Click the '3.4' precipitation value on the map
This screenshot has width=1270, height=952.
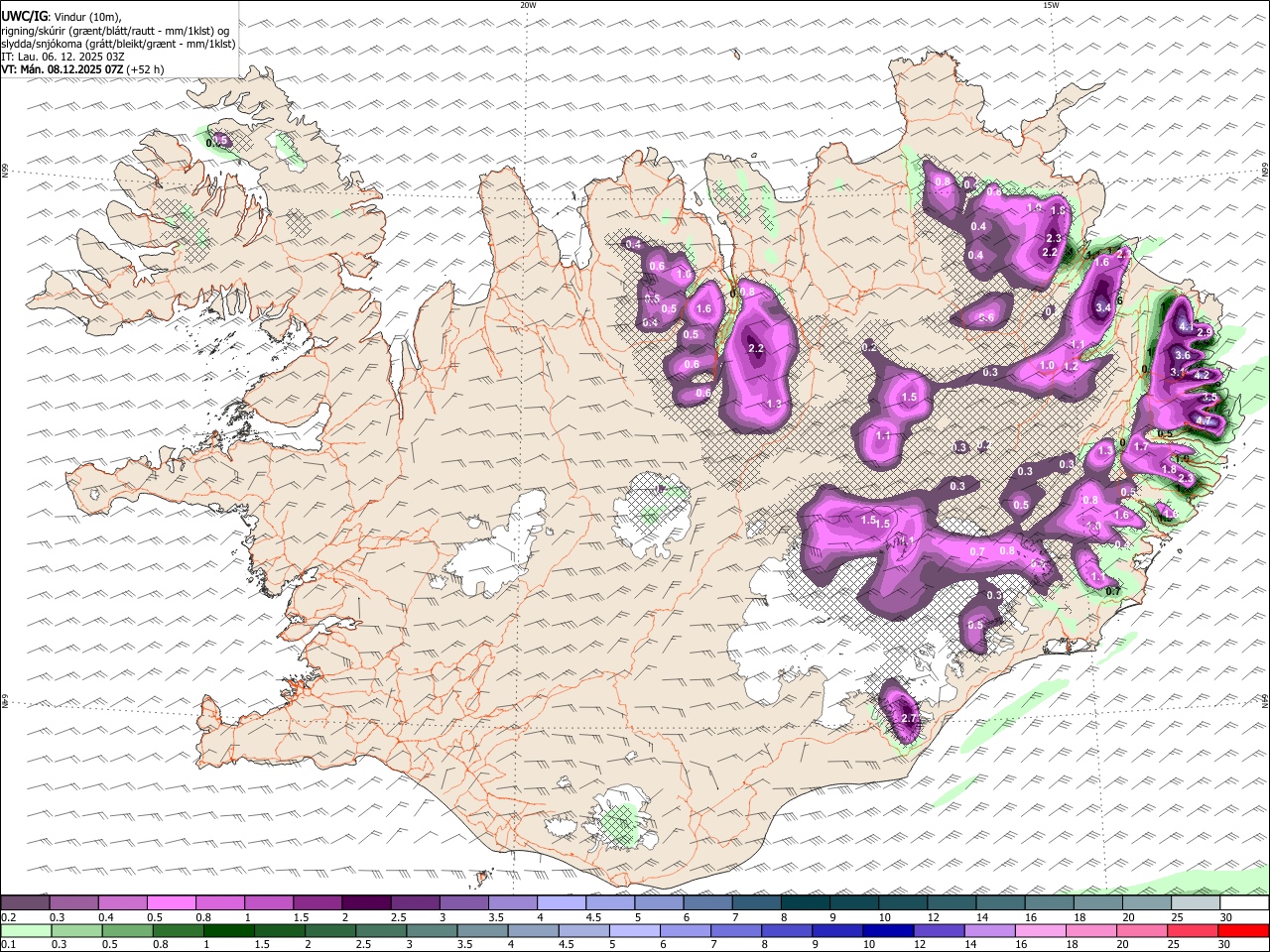[1102, 308]
